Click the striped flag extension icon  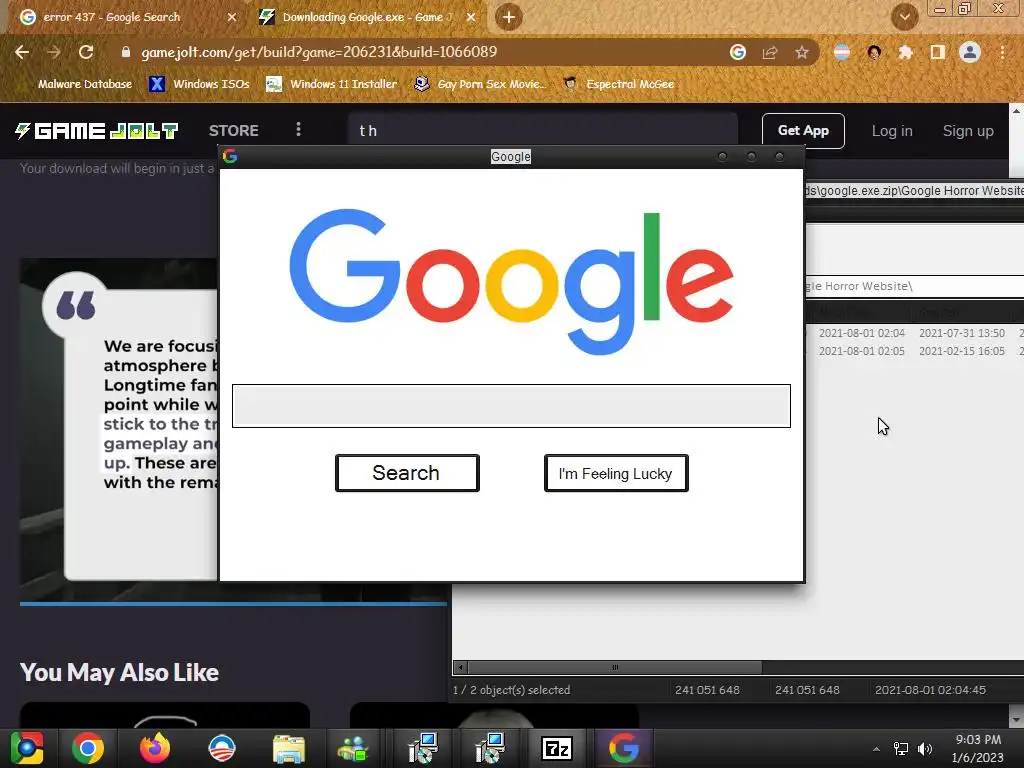[x=842, y=52]
